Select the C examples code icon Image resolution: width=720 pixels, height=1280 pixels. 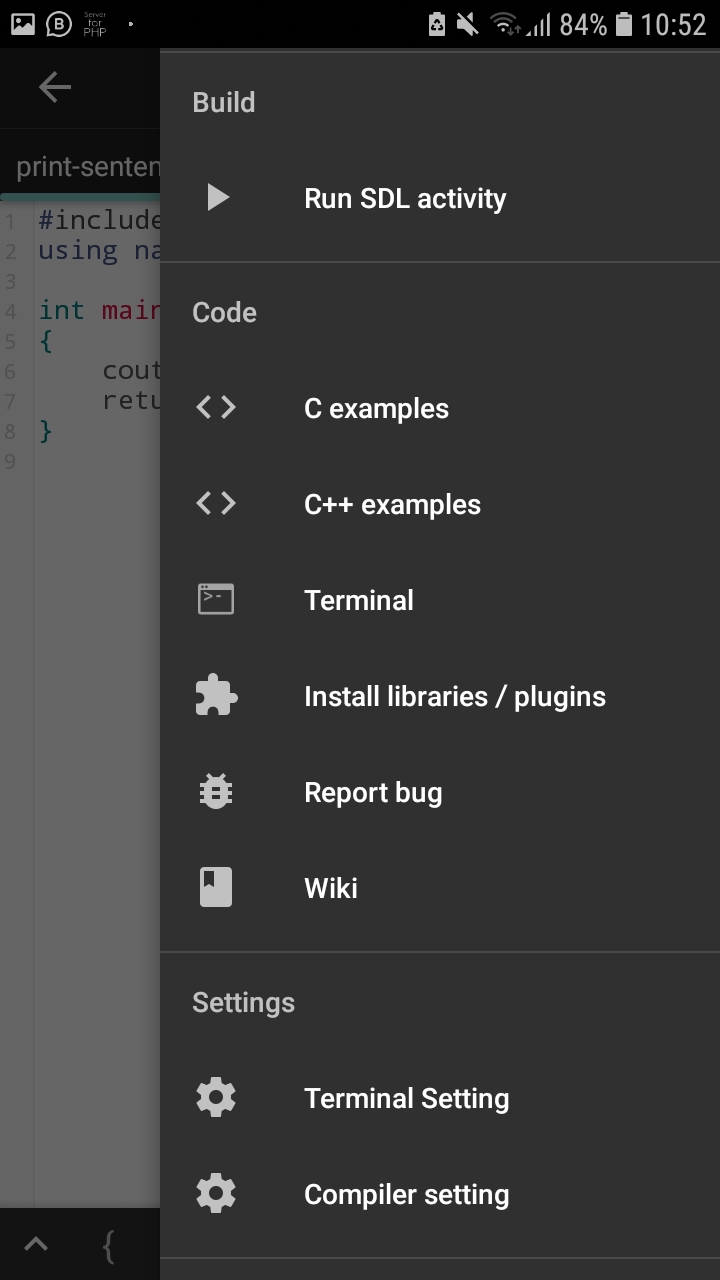[215, 407]
